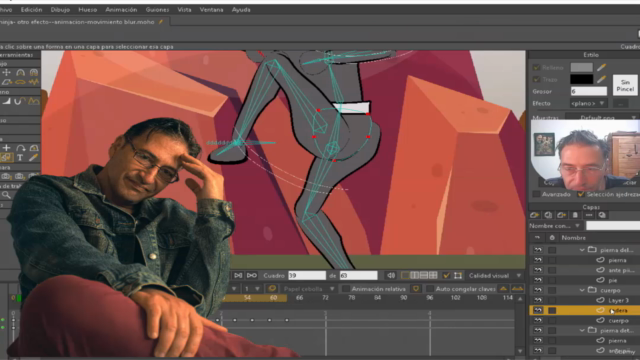Open the Dibujo menu
This screenshot has width=640, height=360.
(x=60, y=9)
